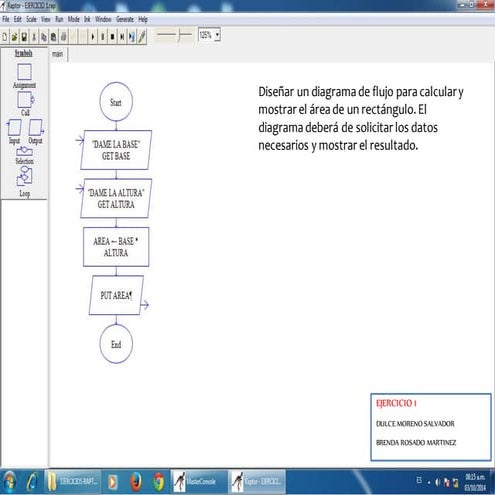495x495 pixels.
Task: Click the Paste toolbar icon
Action: click(x=53, y=37)
